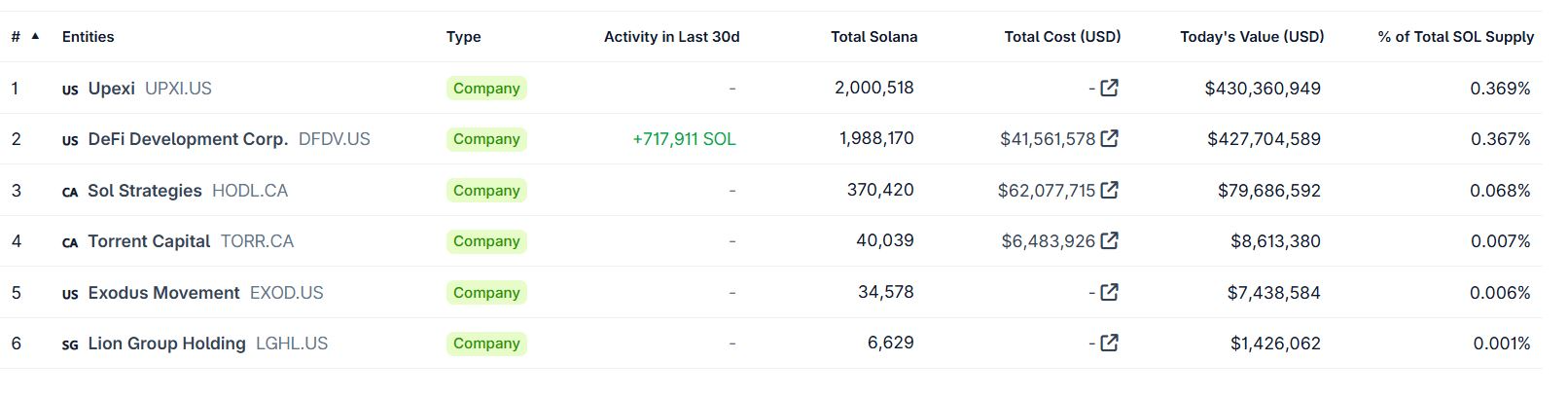Sort by Total Solana column header
1568x398 pixels.
(873, 37)
